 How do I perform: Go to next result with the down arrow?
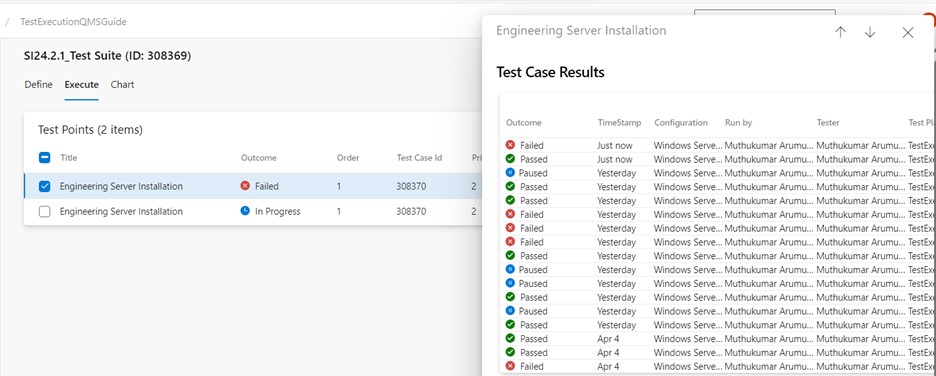point(870,32)
